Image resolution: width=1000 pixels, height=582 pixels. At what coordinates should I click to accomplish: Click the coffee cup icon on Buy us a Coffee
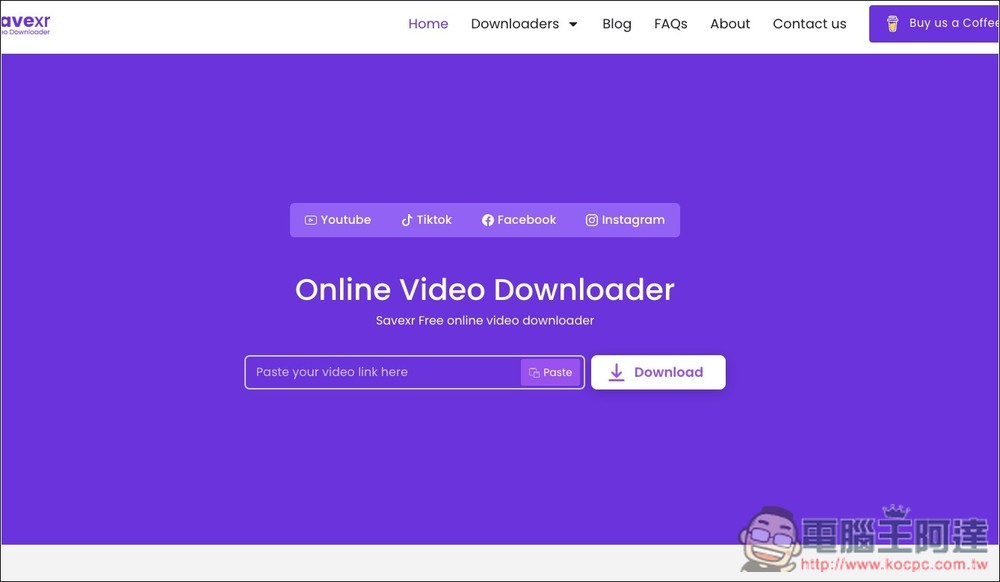pyautogui.click(x=892, y=22)
